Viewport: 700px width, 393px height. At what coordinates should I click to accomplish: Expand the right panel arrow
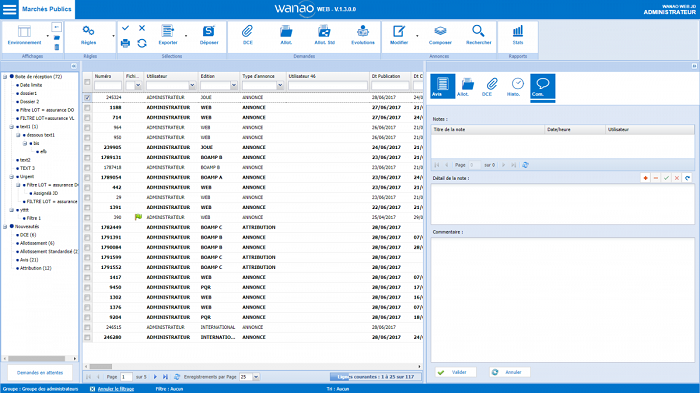[694, 66]
